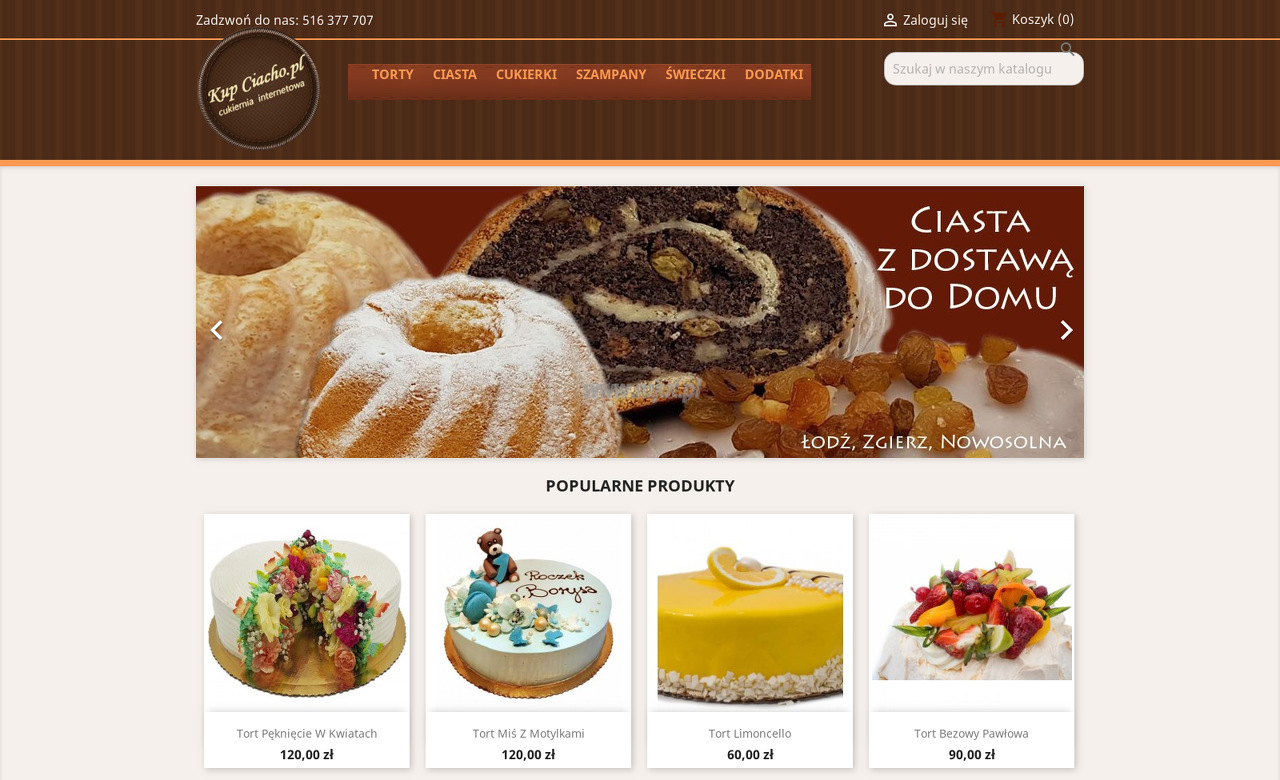Open the CIASTA menu category
Viewport: 1280px width, 780px height.
point(455,75)
